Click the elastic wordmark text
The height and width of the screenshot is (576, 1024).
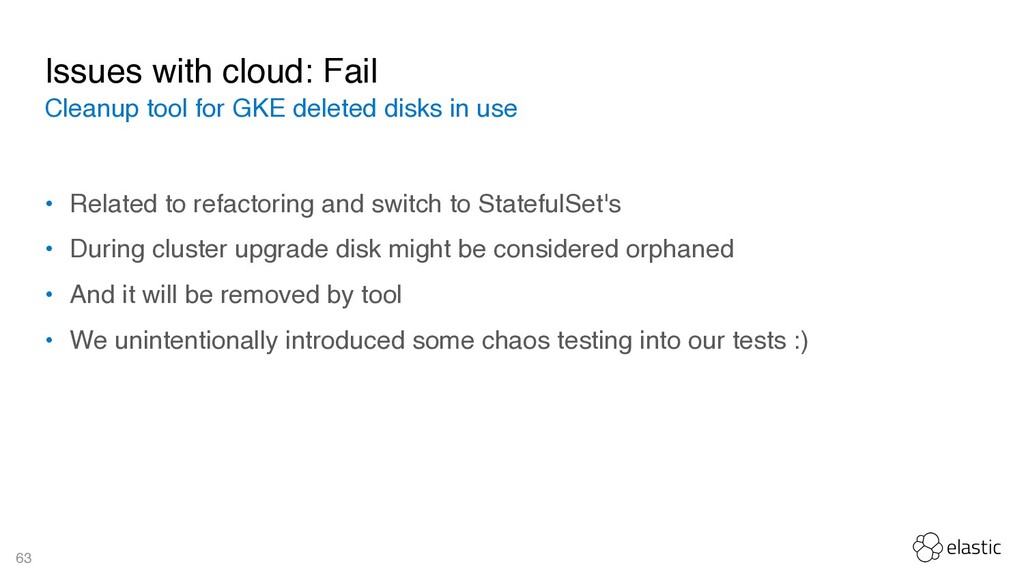pos(973,547)
